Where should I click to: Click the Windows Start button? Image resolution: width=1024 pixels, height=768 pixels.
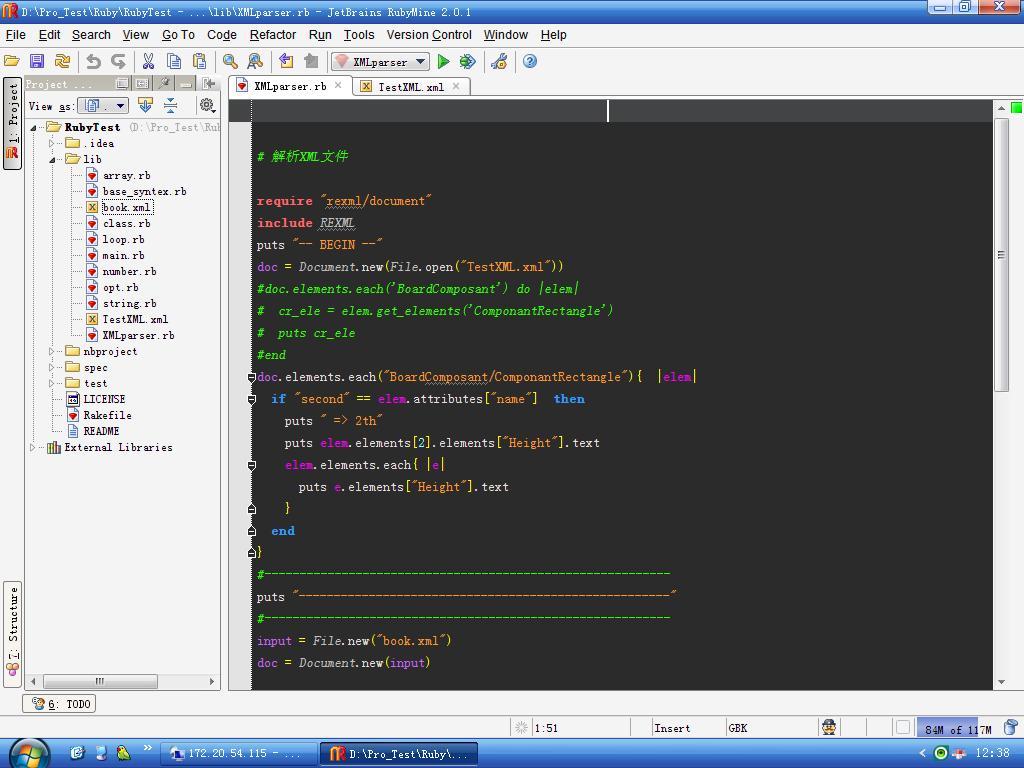(29, 754)
